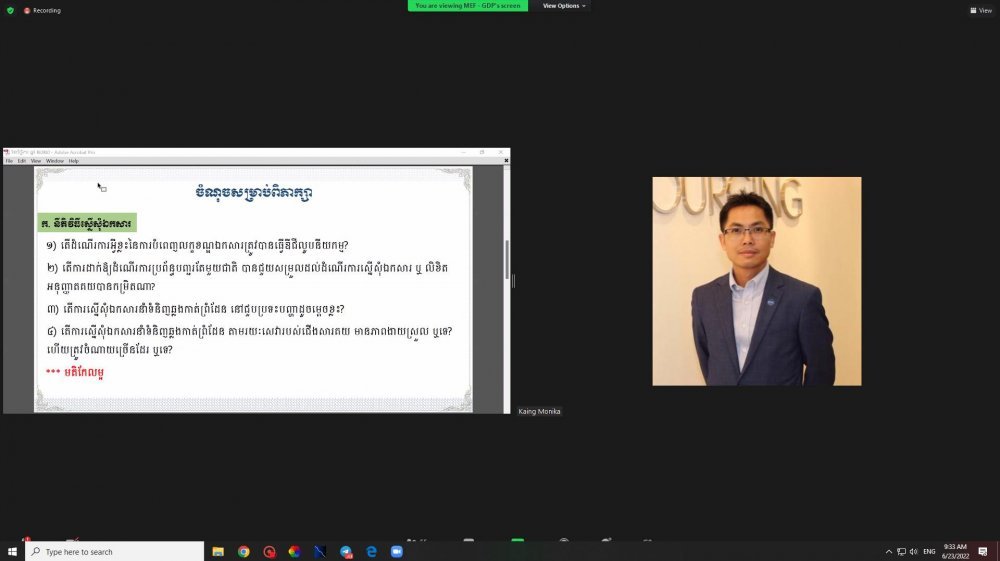Click the View layout button
The height and width of the screenshot is (561, 1000).
click(x=980, y=10)
